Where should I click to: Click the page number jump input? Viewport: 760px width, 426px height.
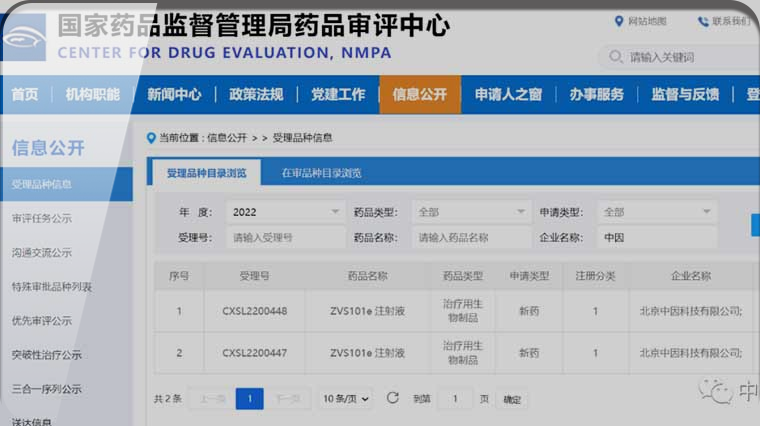coord(455,399)
